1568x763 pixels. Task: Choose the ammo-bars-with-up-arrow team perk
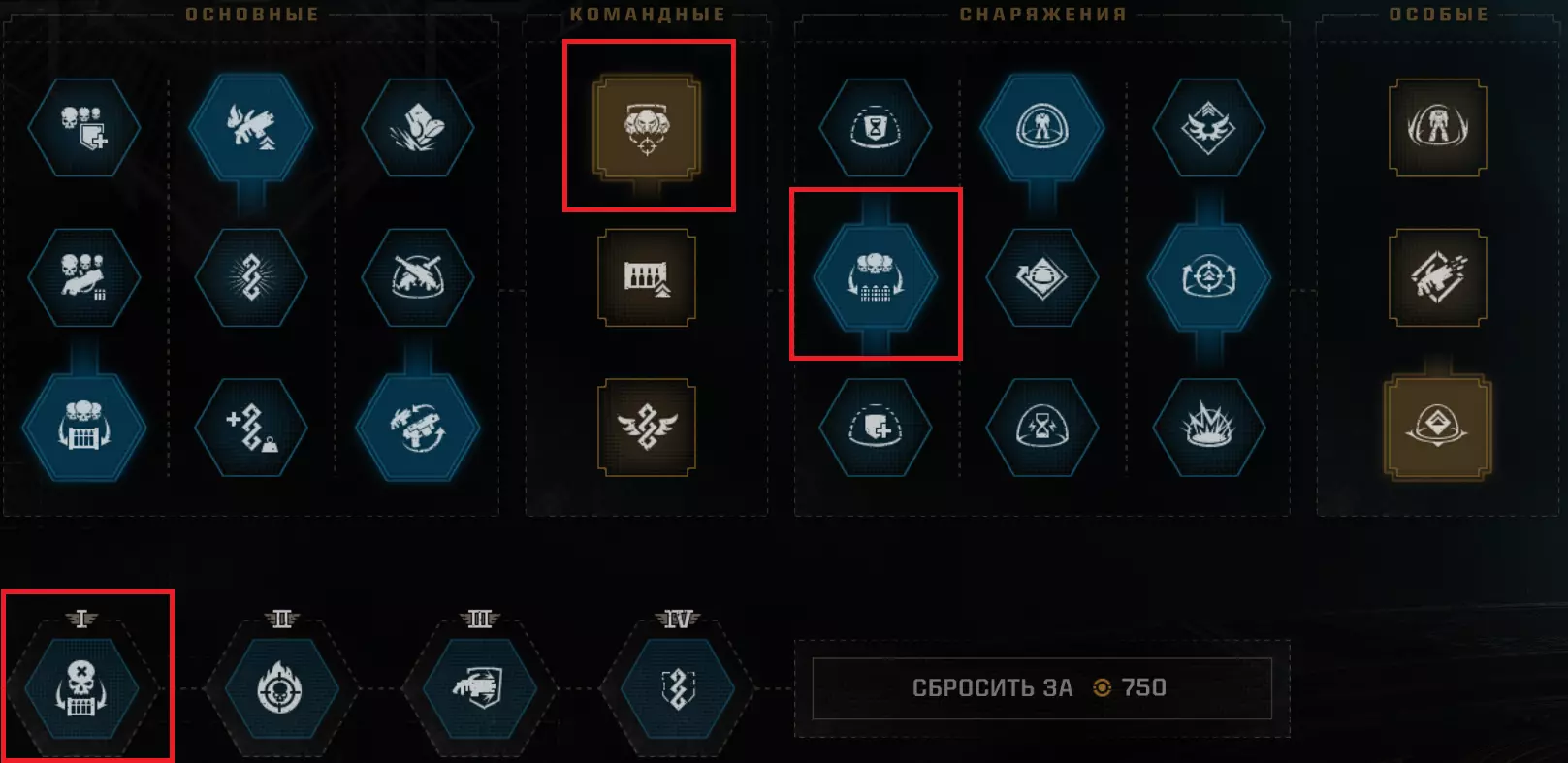point(647,277)
